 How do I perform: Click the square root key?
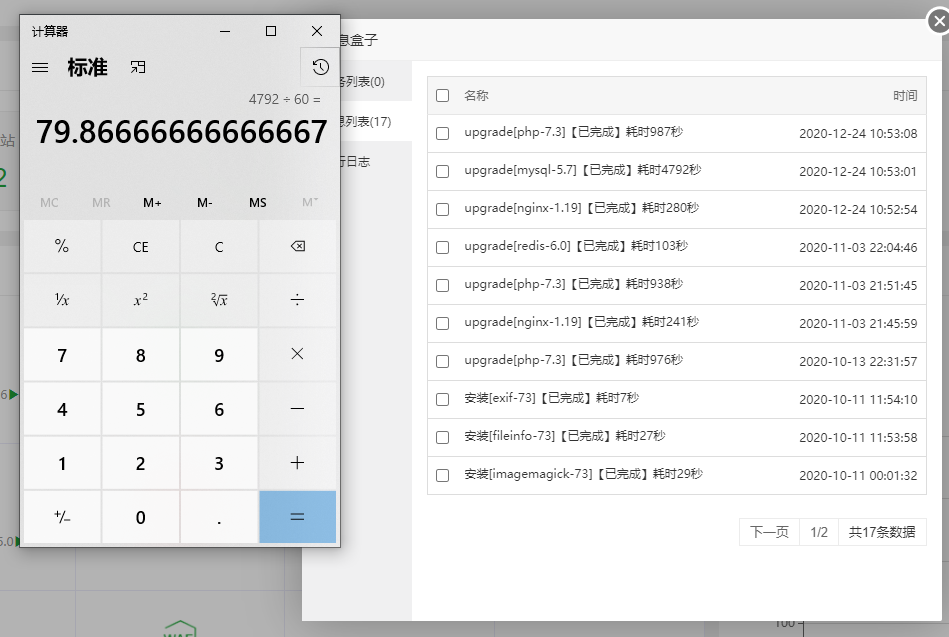[x=219, y=300]
